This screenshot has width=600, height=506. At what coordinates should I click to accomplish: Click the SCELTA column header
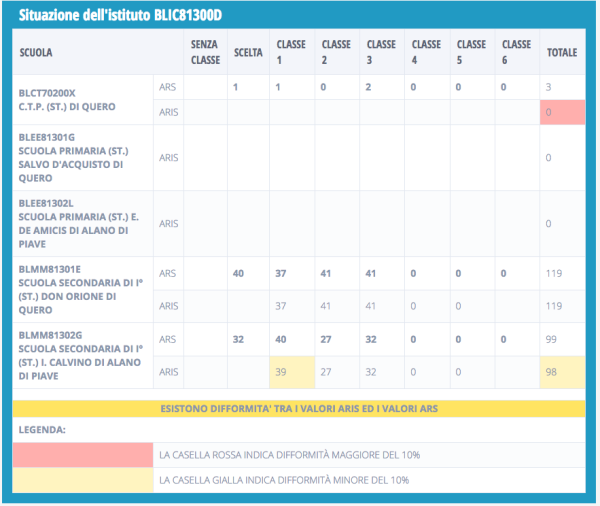pyautogui.click(x=248, y=51)
